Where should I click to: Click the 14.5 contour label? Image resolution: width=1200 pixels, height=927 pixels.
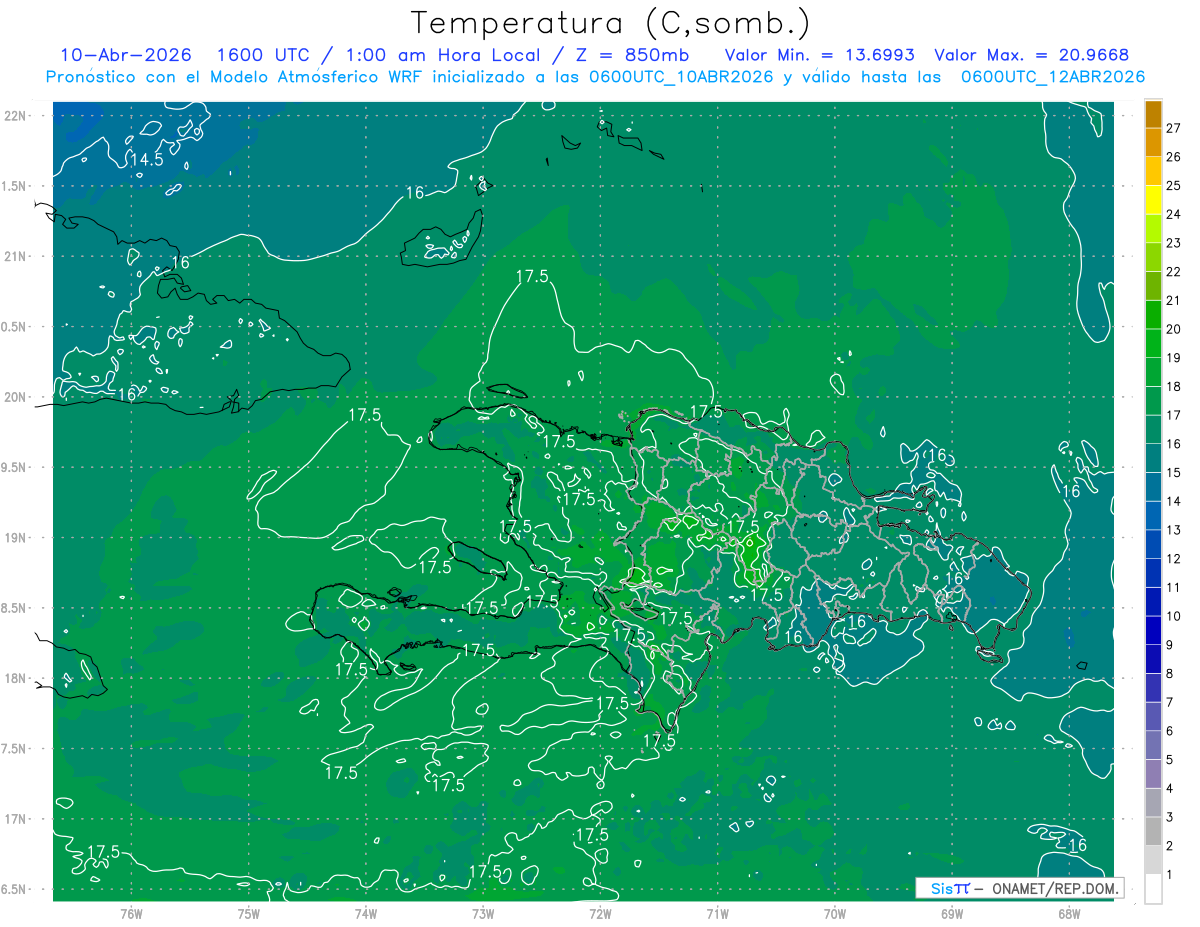(146, 160)
